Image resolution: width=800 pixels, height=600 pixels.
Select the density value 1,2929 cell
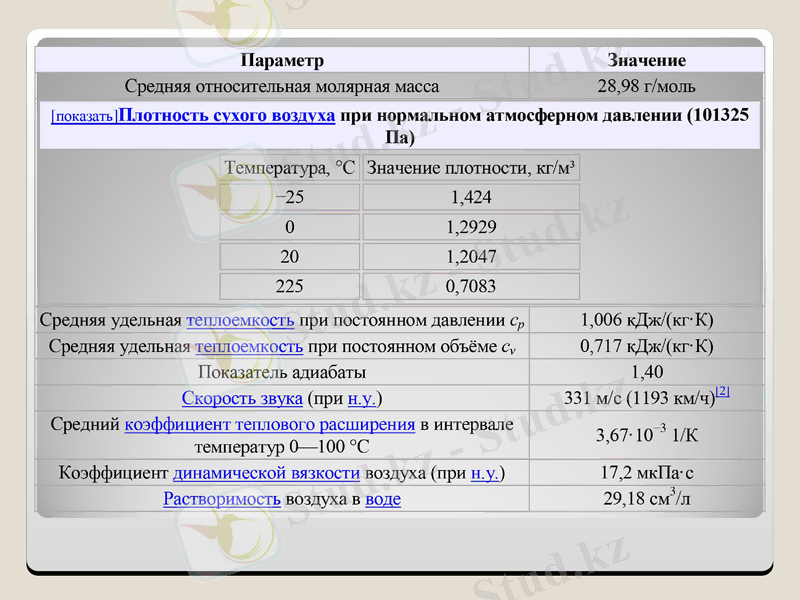coord(470,227)
